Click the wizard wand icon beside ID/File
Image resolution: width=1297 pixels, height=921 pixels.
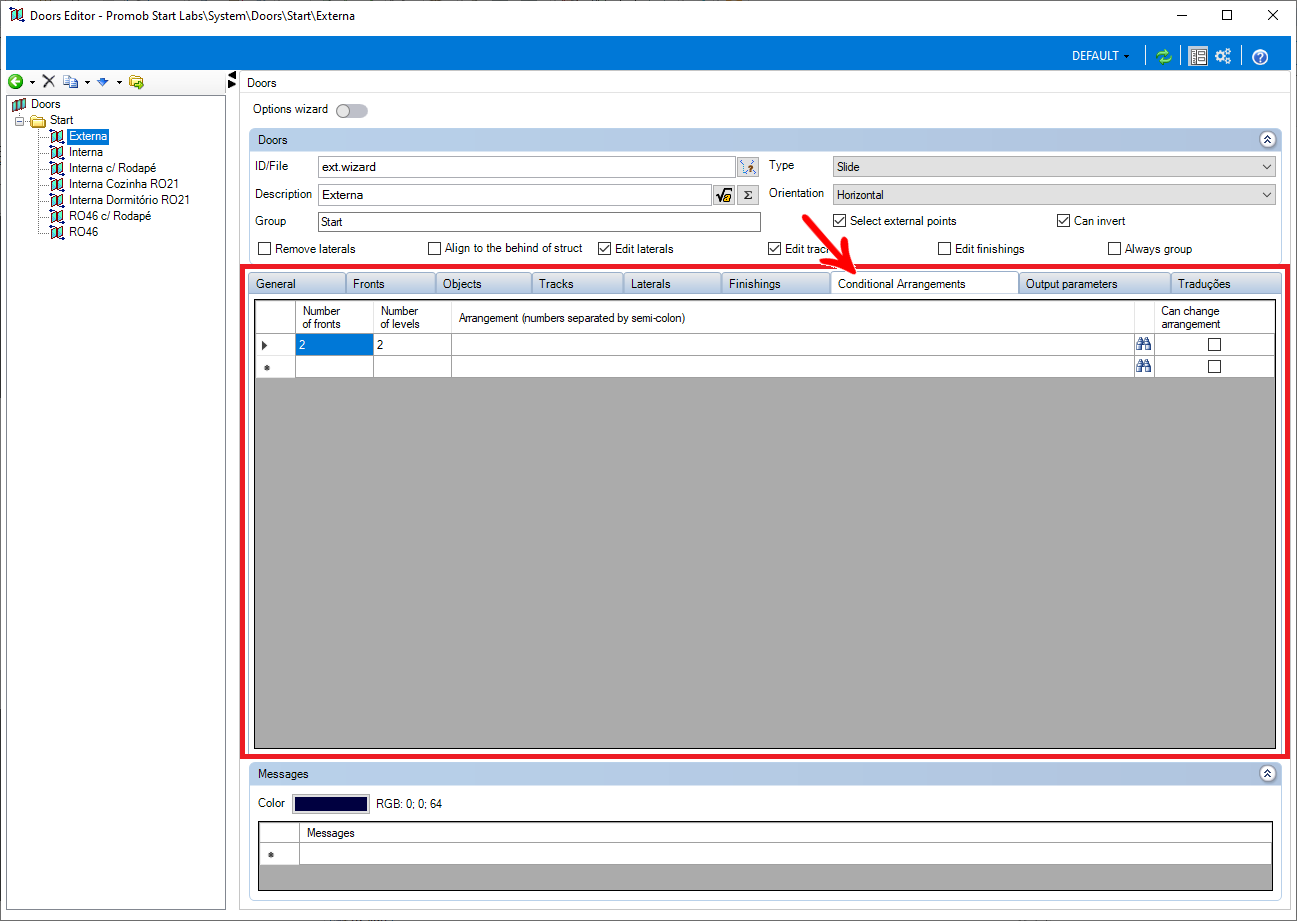tap(748, 167)
